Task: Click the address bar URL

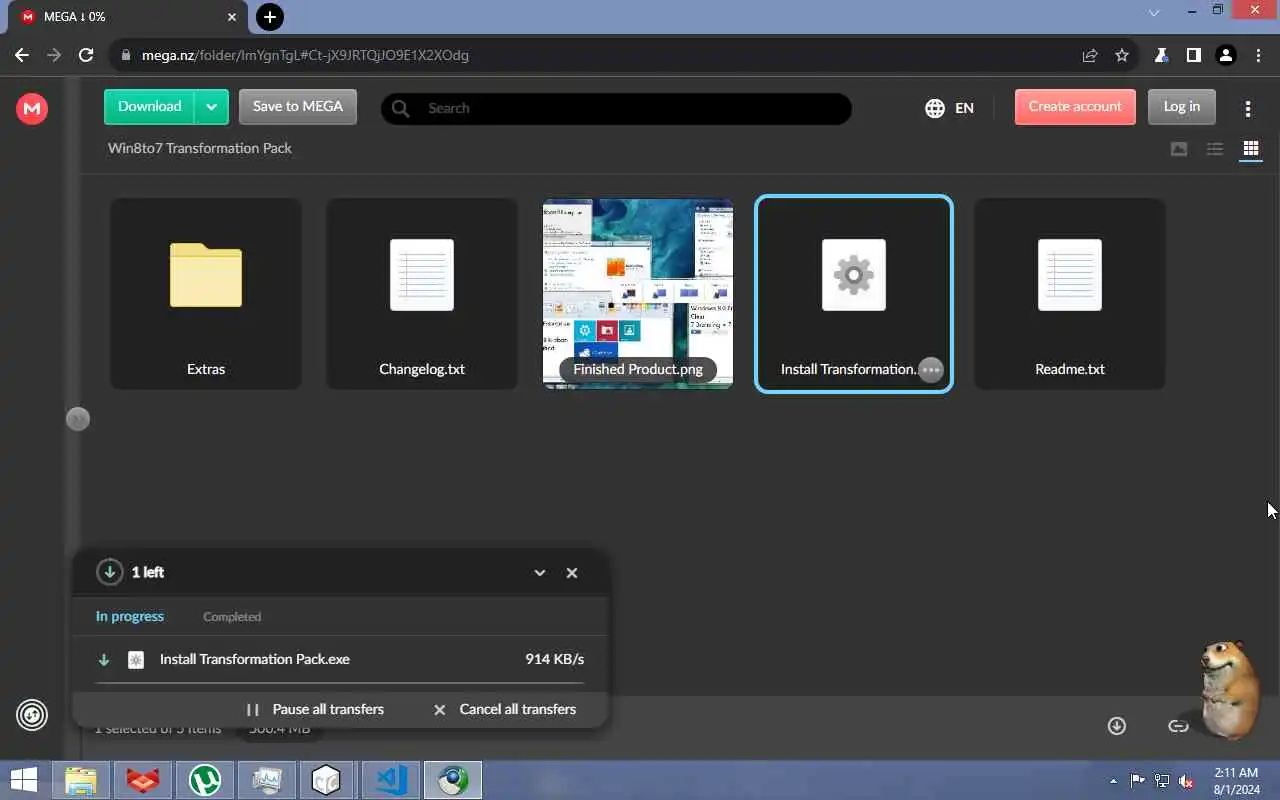Action: (305, 55)
